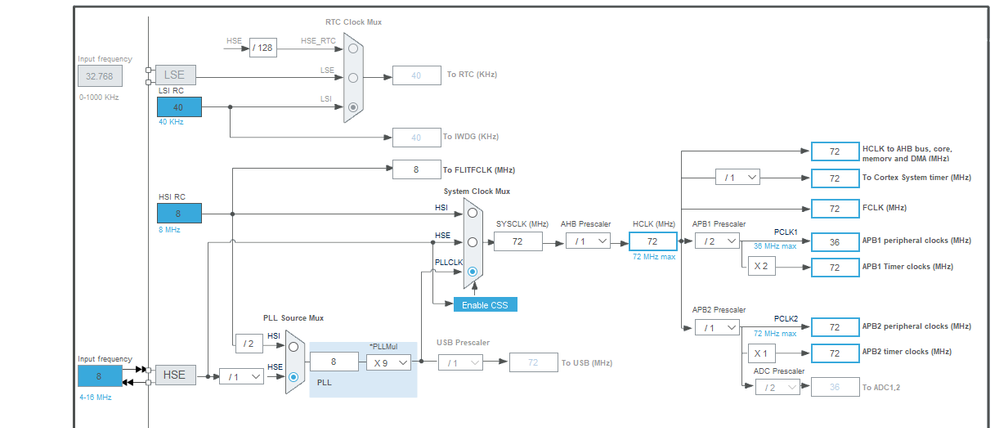The height and width of the screenshot is (428, 999).
Task: Click the X 1 APB2 timer multiplier box
Action: pos(761,353)
